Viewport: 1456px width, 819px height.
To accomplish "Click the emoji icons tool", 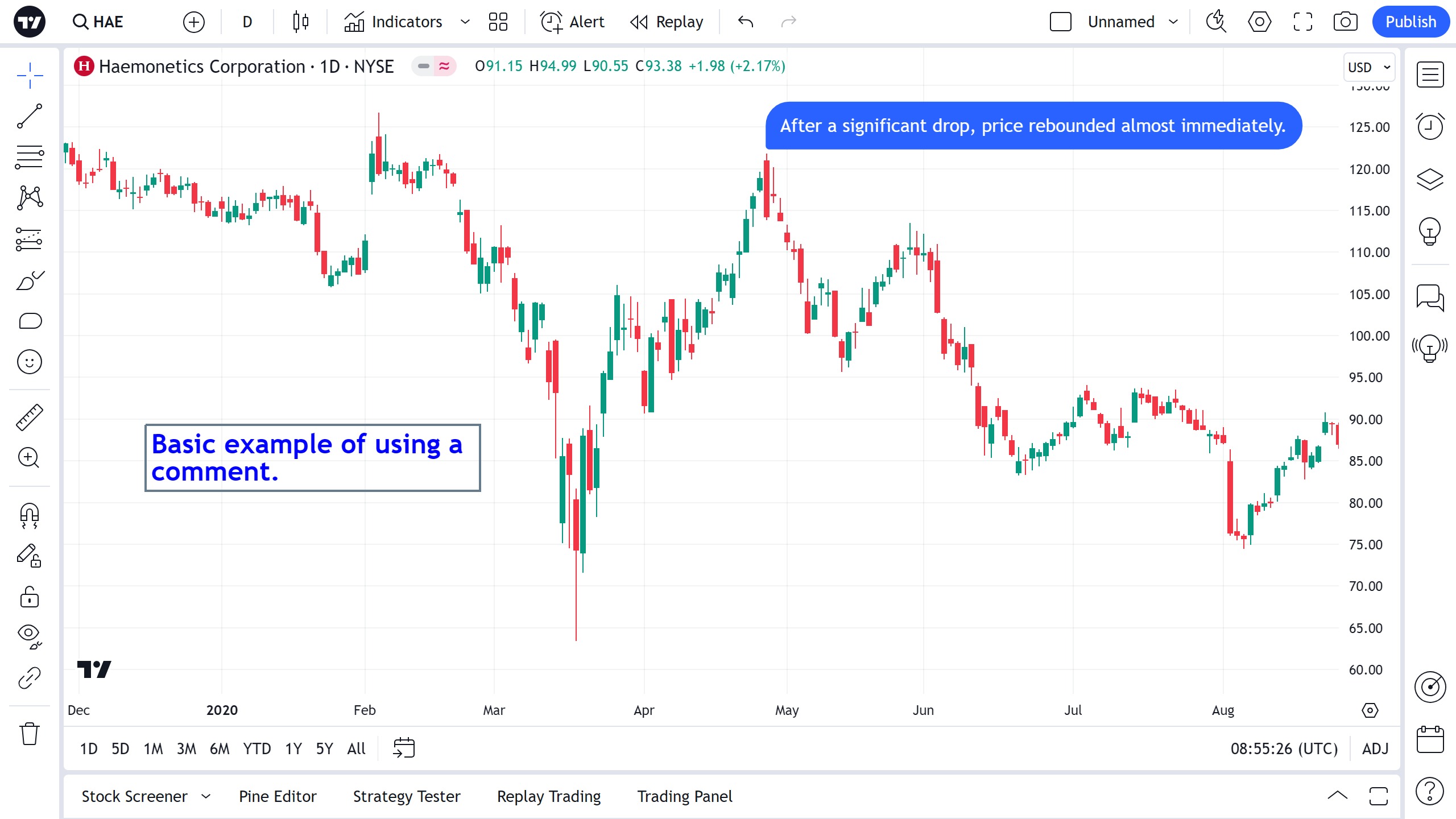I will pyautogui.click(x=30, y=362).
